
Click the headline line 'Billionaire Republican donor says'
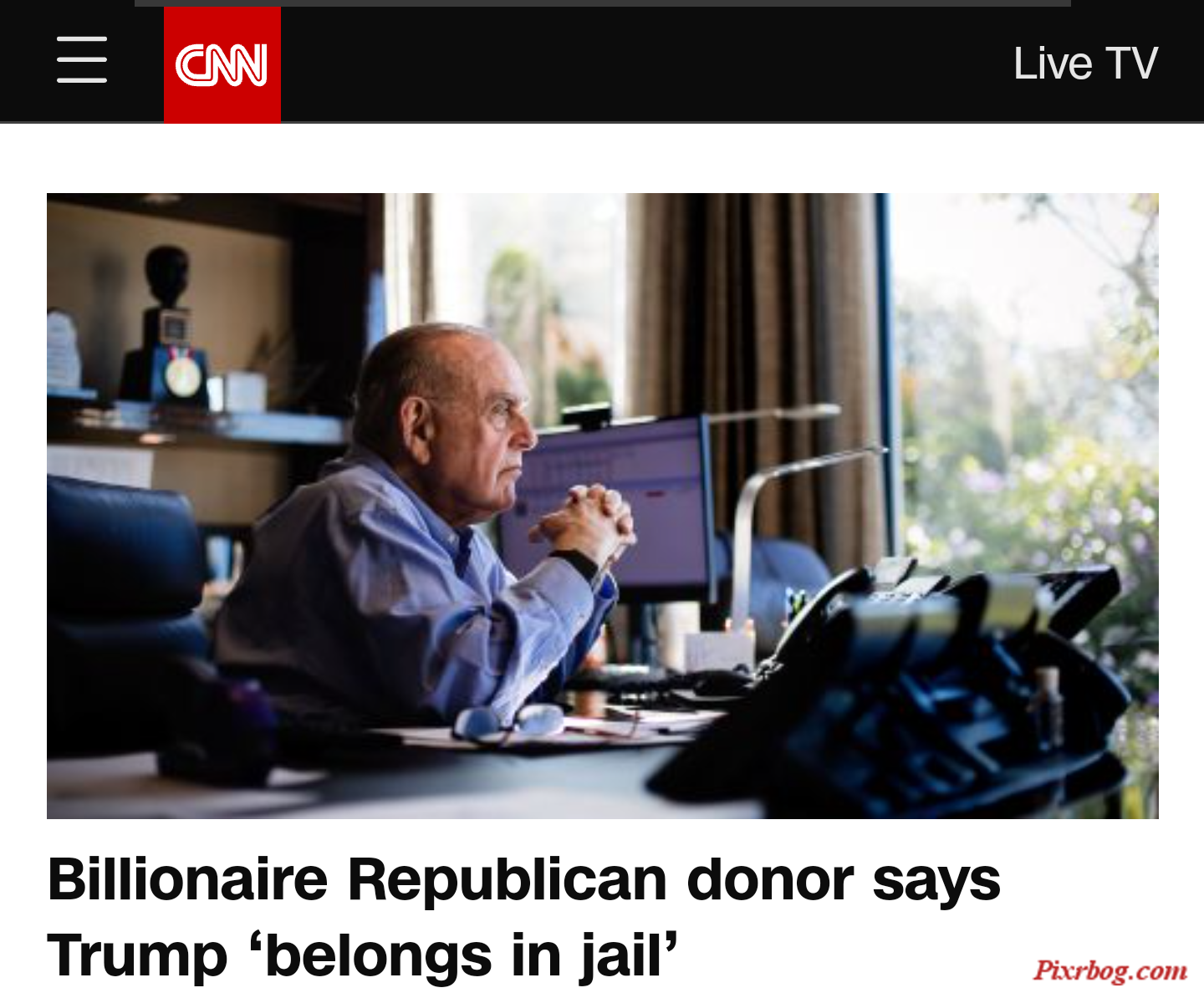524,879
